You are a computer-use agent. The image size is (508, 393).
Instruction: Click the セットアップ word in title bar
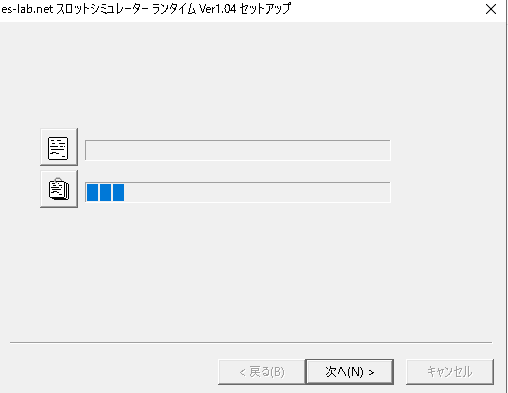265,9
